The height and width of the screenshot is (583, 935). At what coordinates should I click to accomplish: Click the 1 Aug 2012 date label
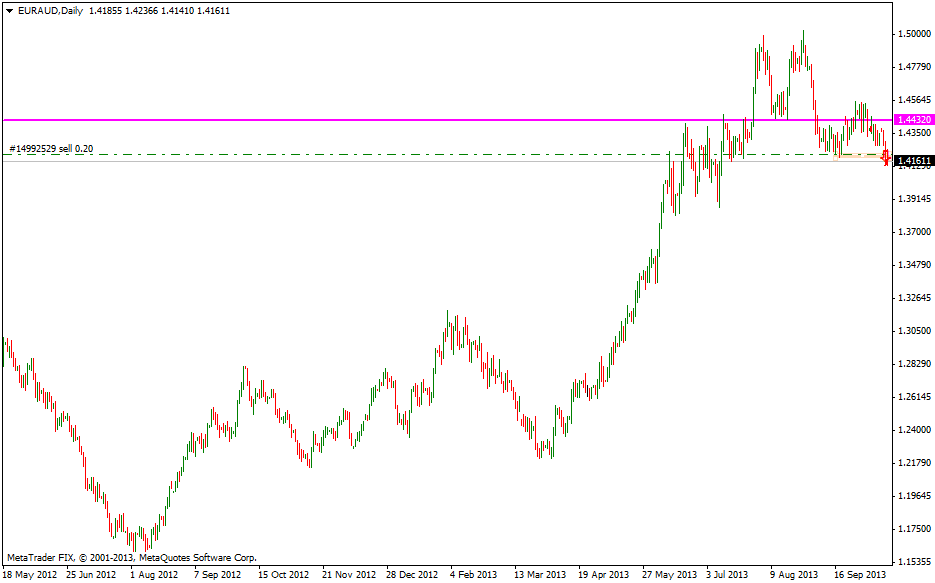[154, 575]
